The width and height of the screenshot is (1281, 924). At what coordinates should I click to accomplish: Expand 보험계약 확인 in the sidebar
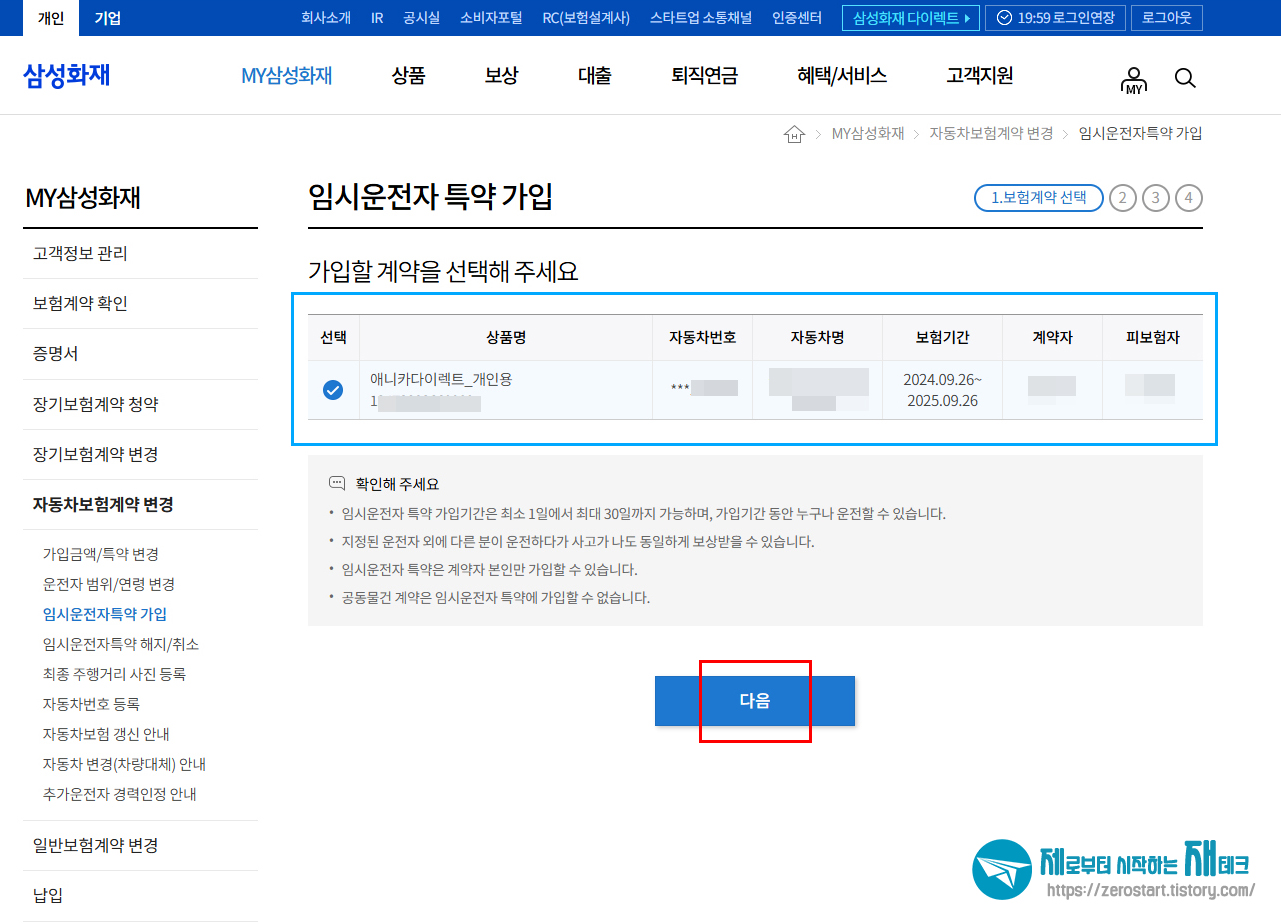point(140,304)
